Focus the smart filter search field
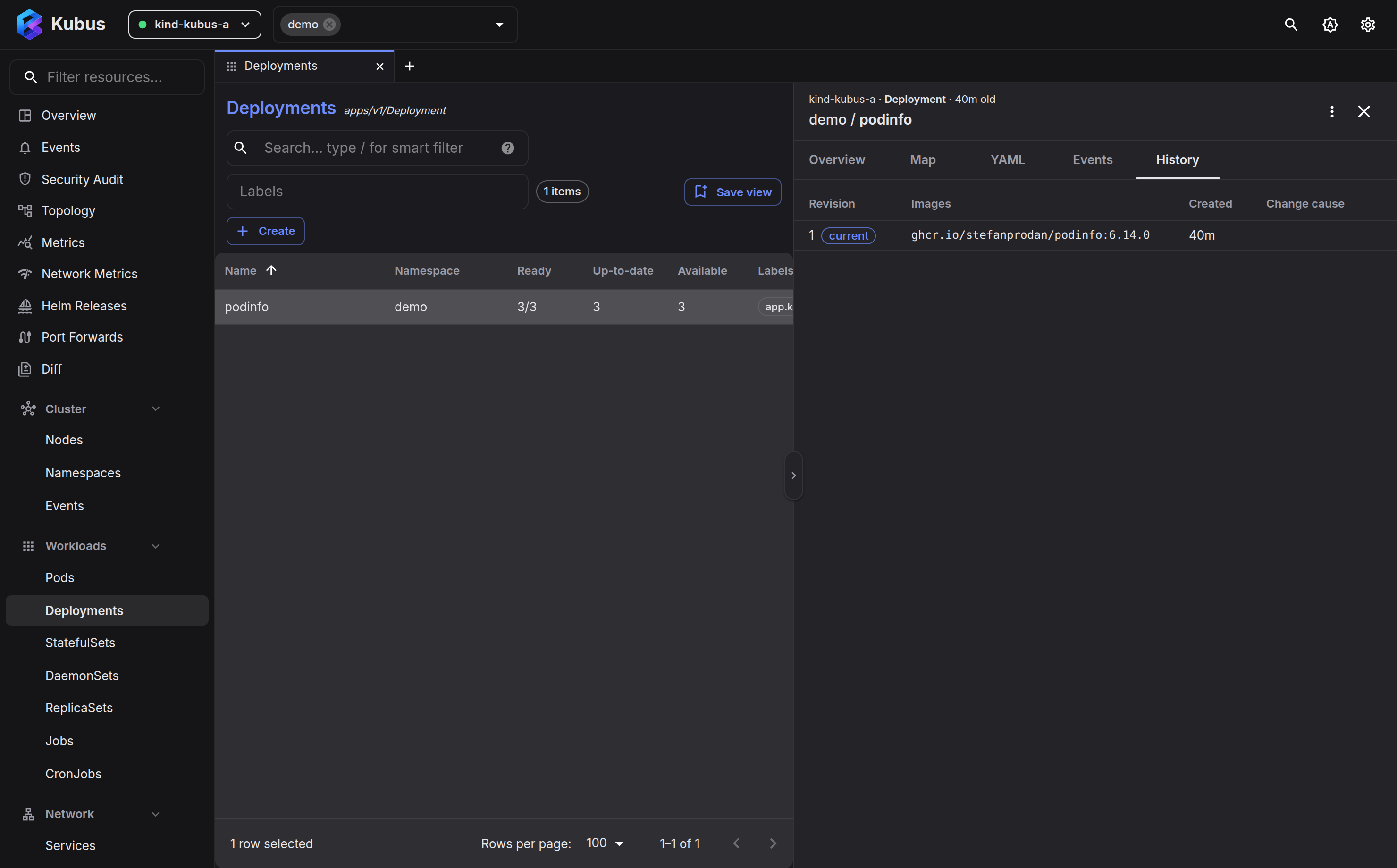This screenshot has width=1397, height=868. 377,148
